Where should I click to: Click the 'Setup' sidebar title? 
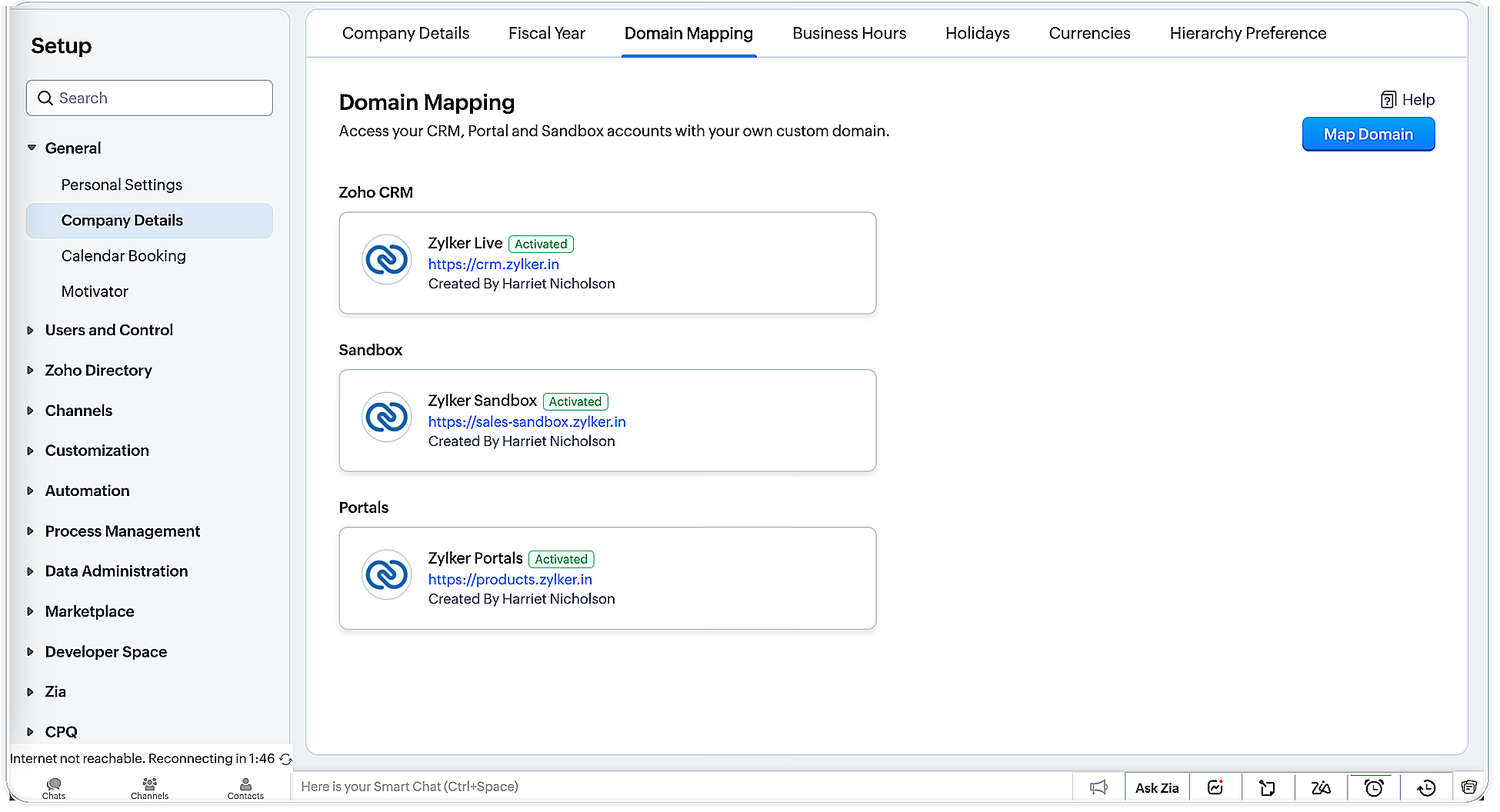62,46
